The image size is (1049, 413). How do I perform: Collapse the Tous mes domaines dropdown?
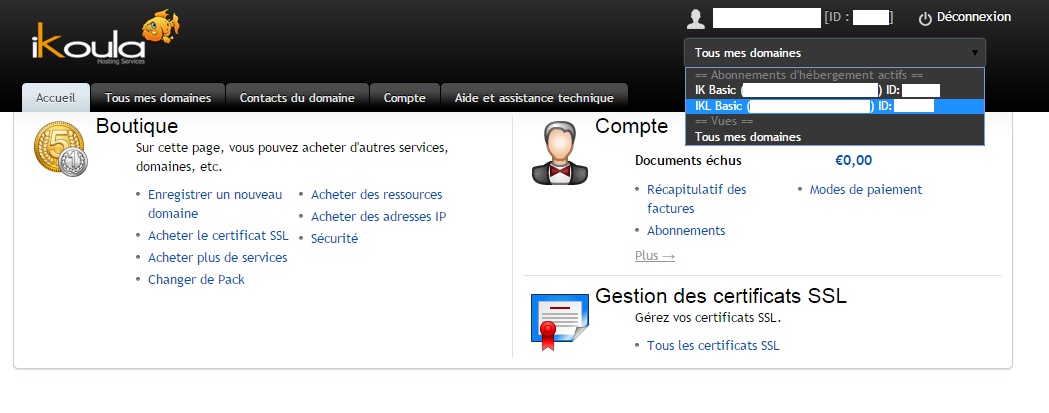[834, 53]
